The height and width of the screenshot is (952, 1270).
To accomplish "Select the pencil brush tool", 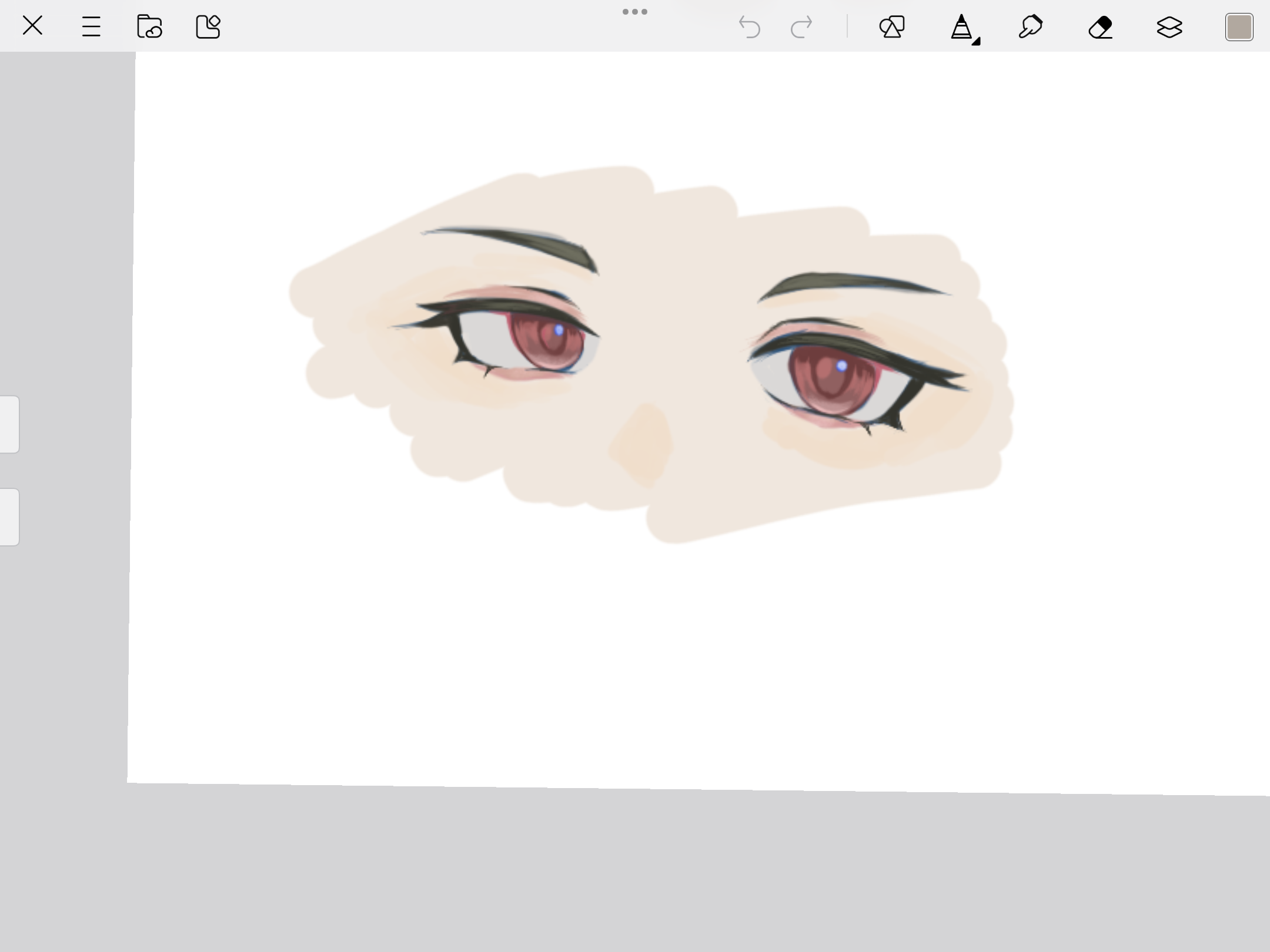I will click(x=963, y=28).
